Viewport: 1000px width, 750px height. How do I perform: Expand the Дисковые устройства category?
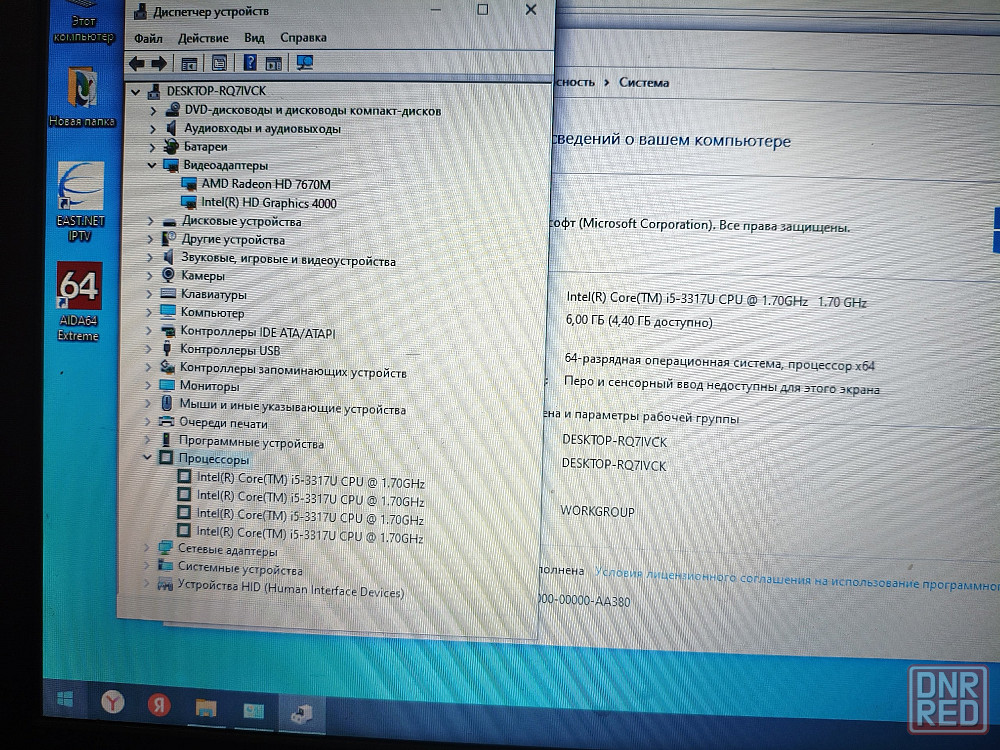tap(150, 221)
